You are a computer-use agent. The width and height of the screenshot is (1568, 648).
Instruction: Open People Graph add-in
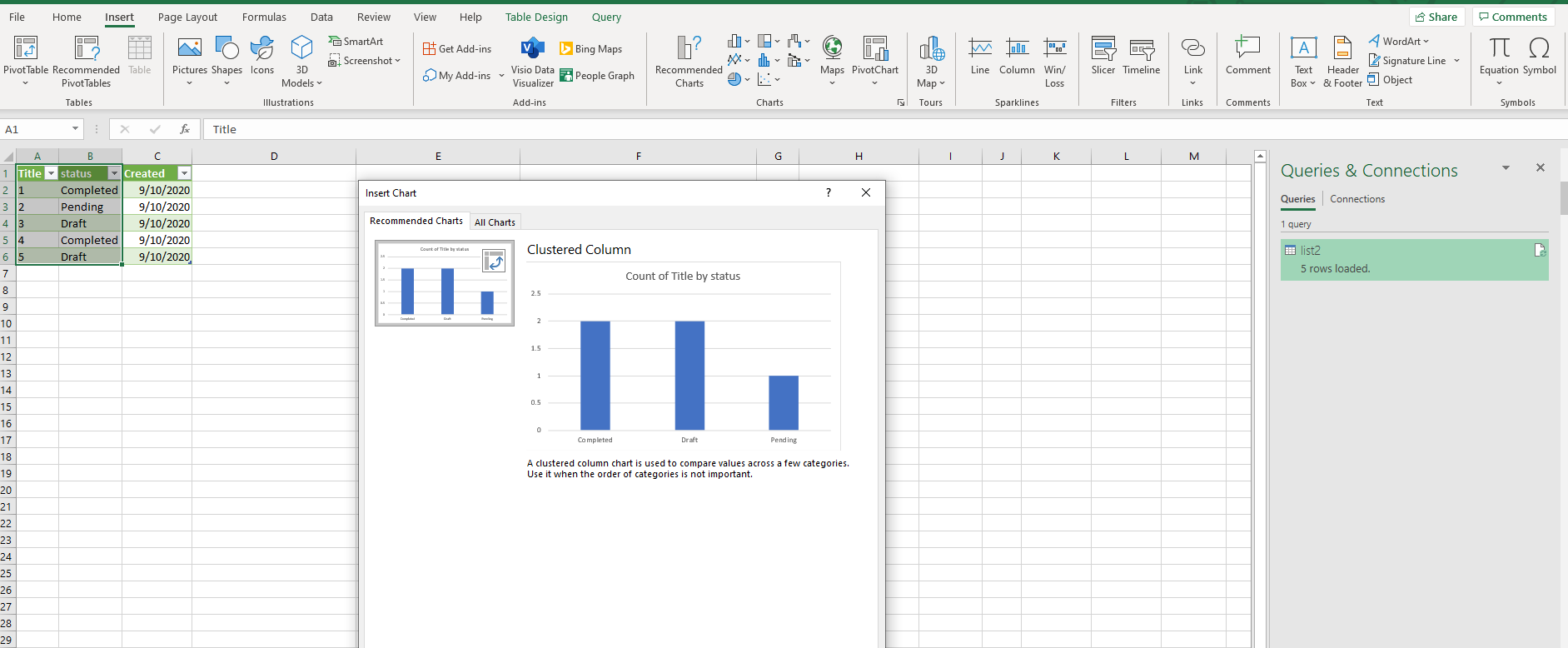(597, 75)
